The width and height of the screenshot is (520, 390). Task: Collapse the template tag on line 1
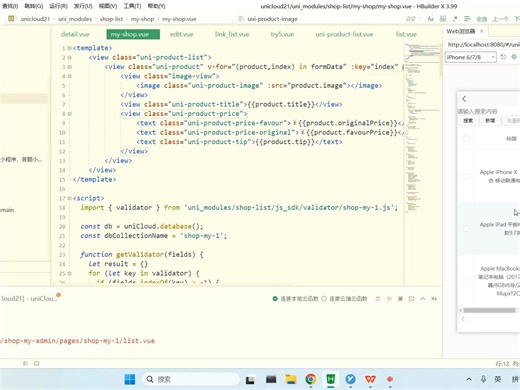click(69, 48)
